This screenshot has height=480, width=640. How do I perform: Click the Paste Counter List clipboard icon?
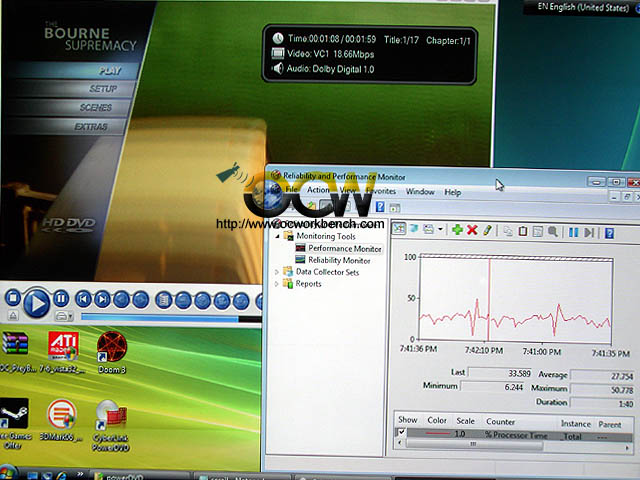[523, 231]
